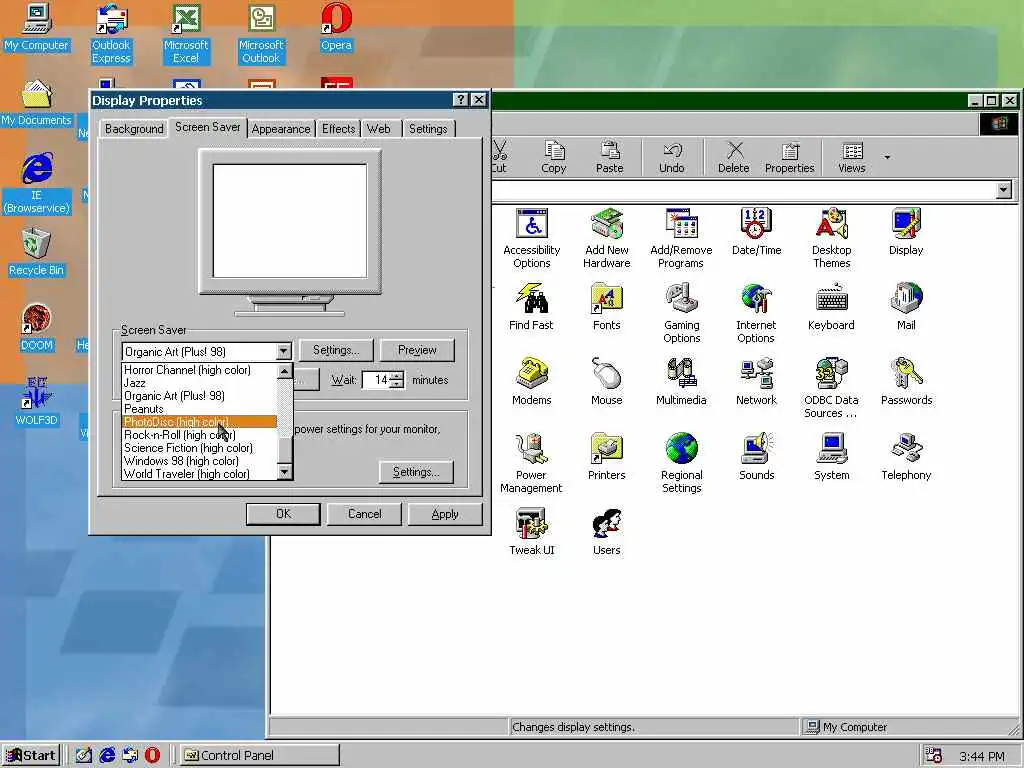Click Apply in Display Properties

tap(445, 514)
